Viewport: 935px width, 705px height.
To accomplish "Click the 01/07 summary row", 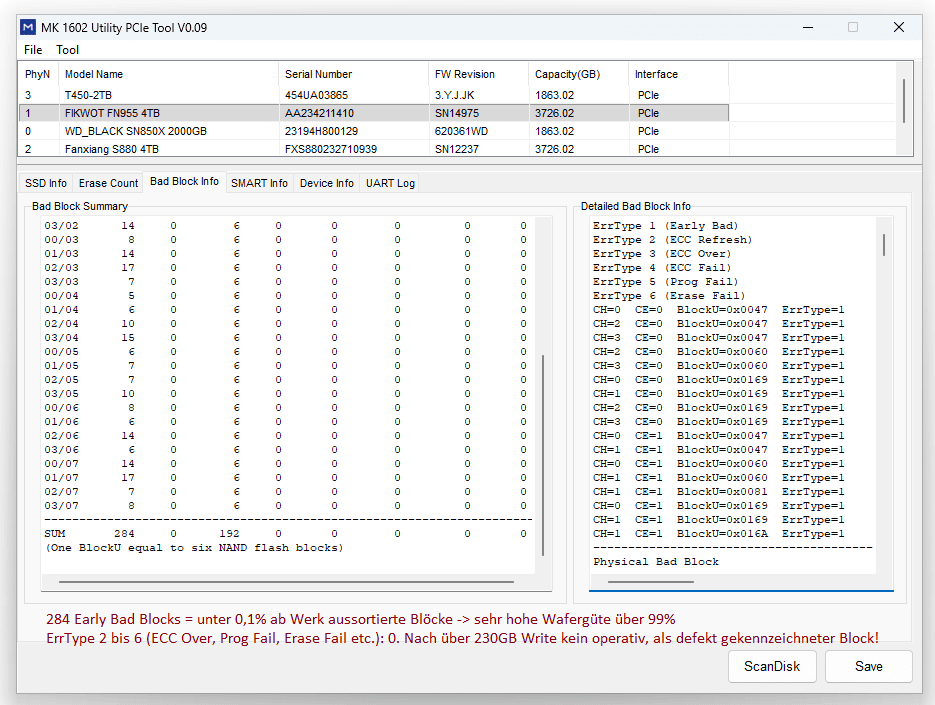I will (x=286, y=478).
